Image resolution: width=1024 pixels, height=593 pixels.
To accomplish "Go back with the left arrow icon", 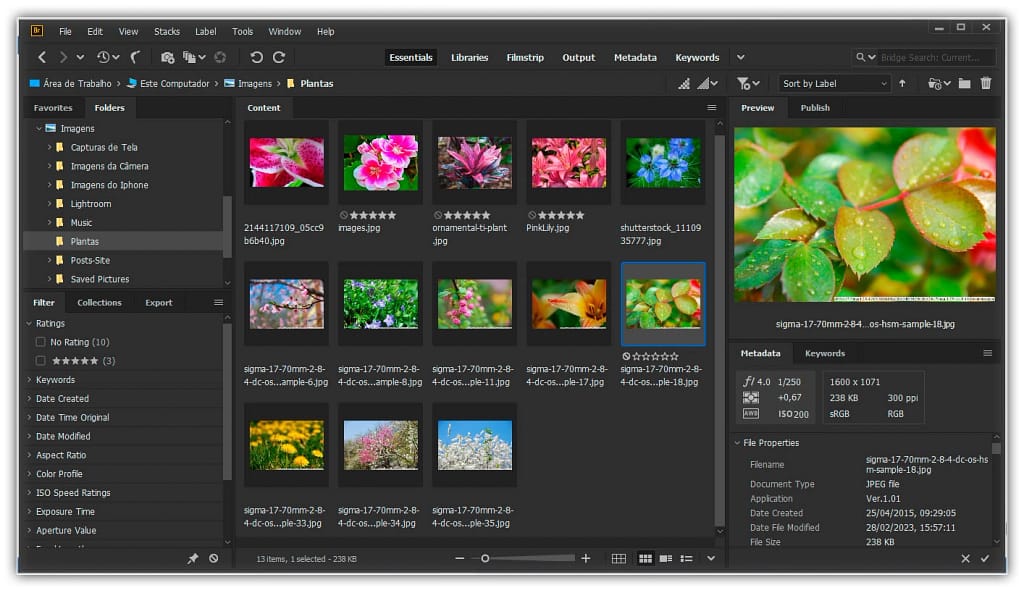I will coord(42,57).
